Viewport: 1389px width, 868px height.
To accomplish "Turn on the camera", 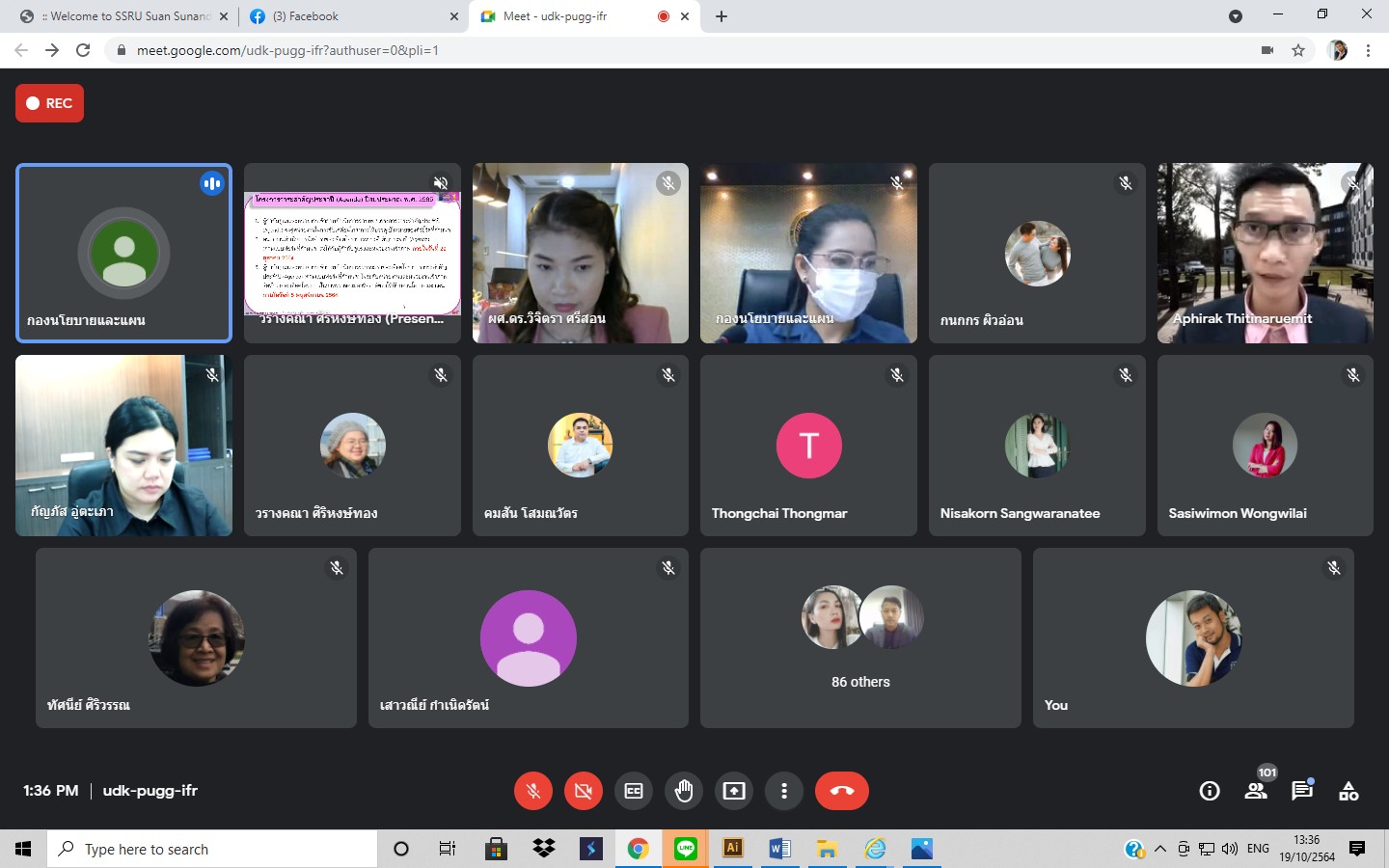I will pos(583,791).
